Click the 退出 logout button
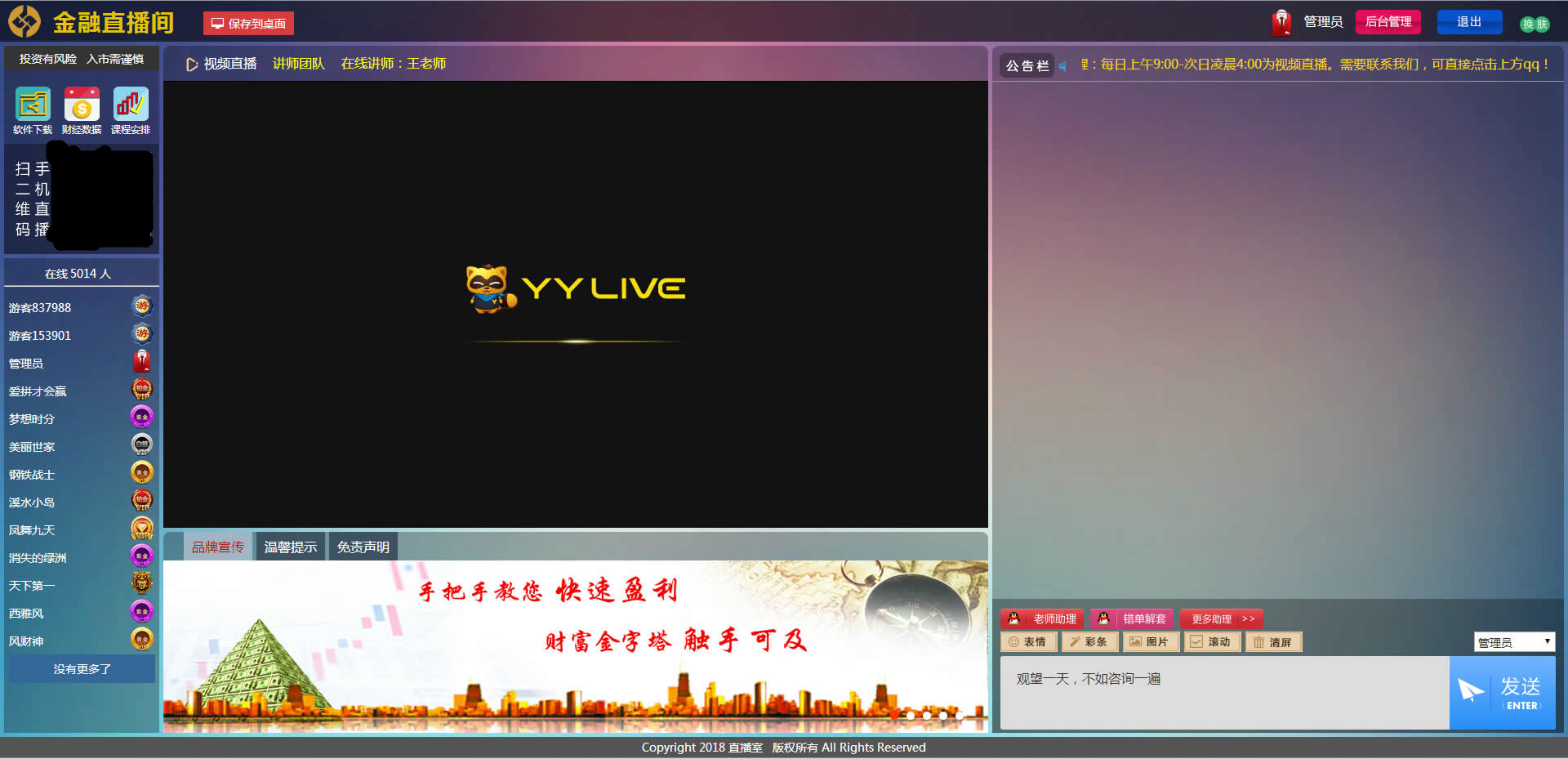This screenshot has width=1568, height=759. [1469, 22]
